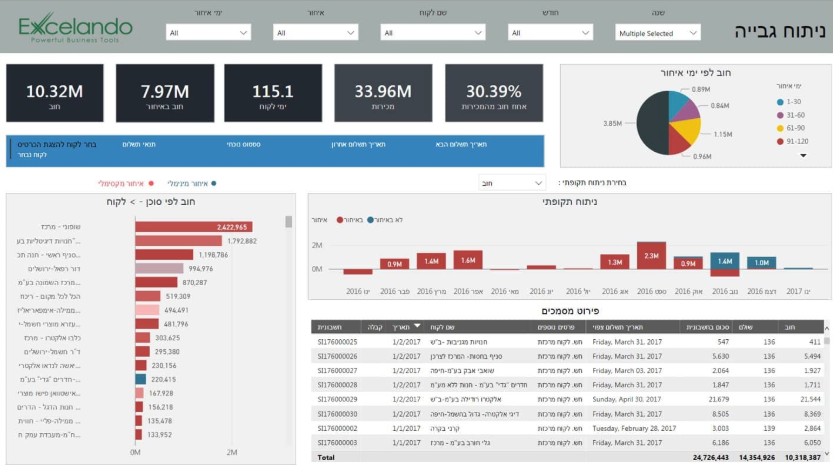The height and width of the screenshot is (466, 833).
Task: Click the blue לא באיחור legend dot
Action: 372,218
